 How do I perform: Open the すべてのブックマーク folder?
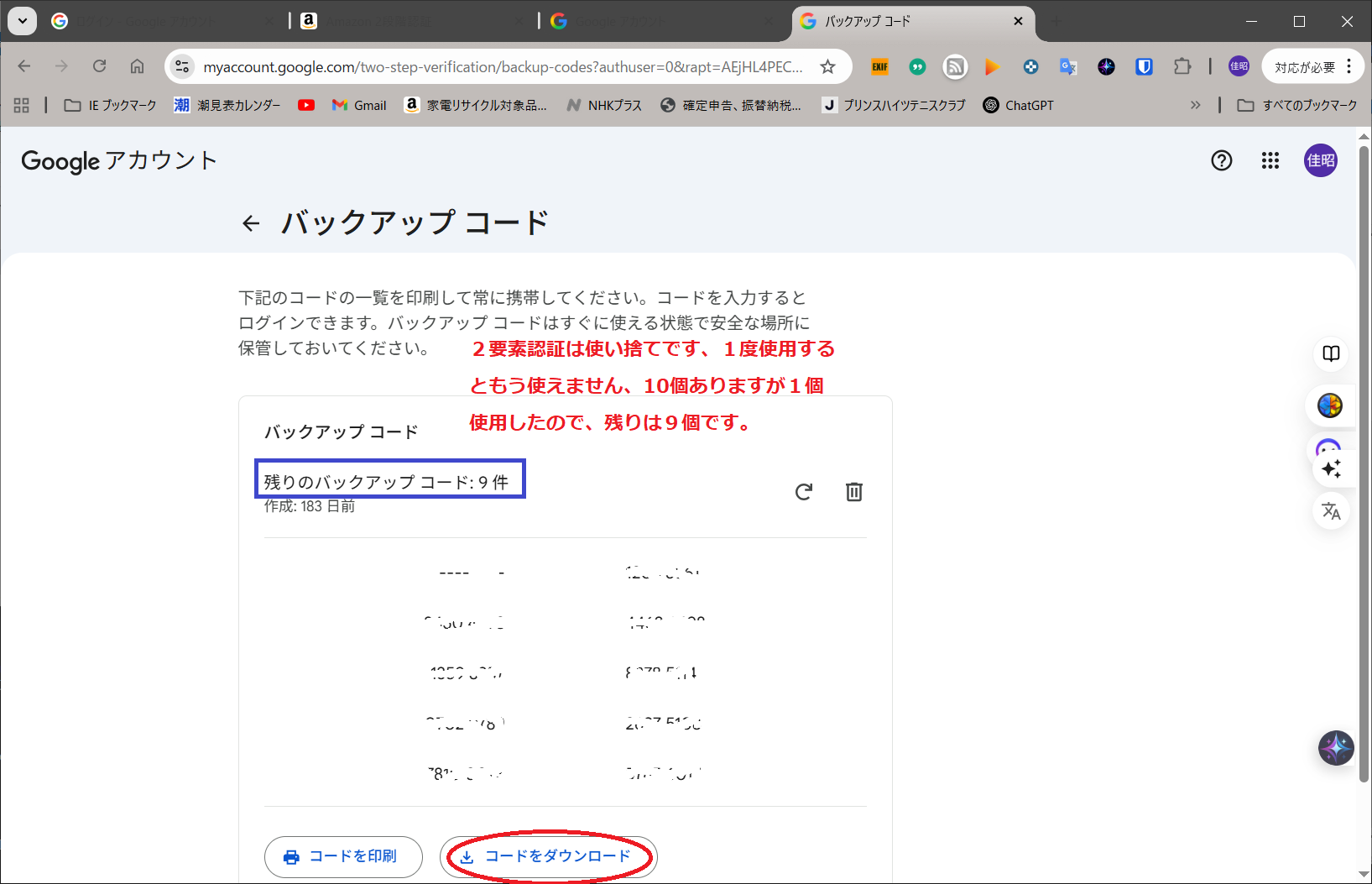click(x=1297, y=105)
